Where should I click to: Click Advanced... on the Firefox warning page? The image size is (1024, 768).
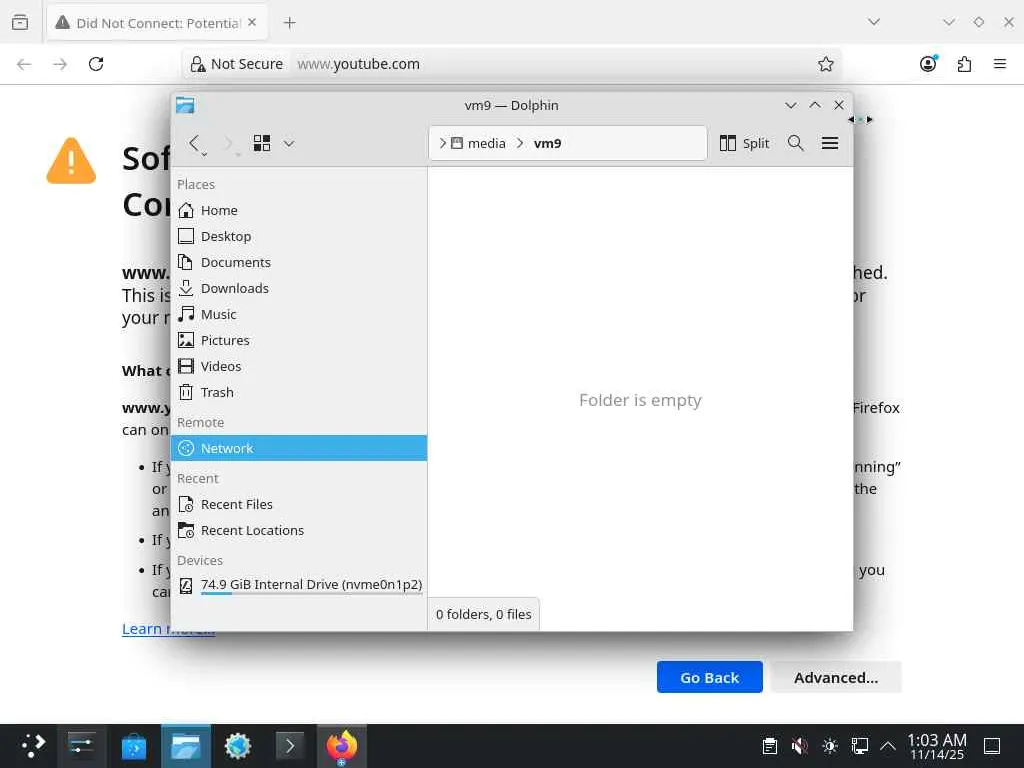click(836, 677)
